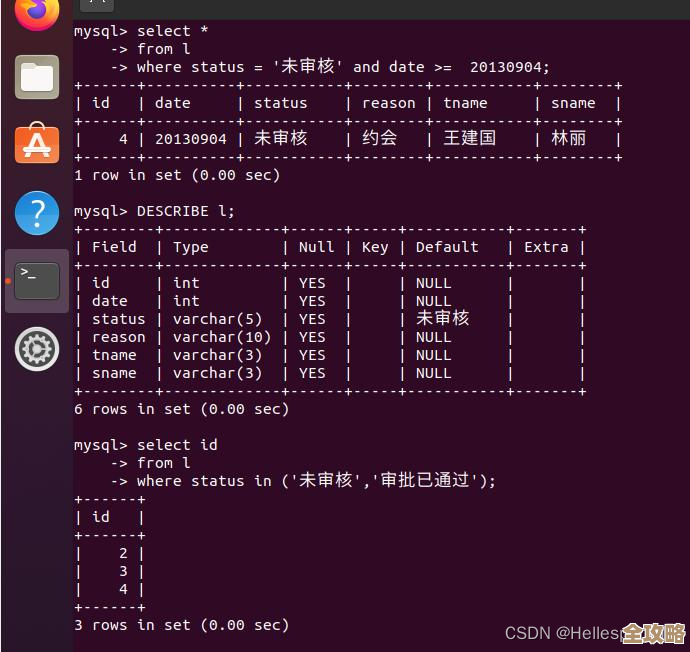
Task: Select 'tname' field name in describe output
Action: (114, 355)
